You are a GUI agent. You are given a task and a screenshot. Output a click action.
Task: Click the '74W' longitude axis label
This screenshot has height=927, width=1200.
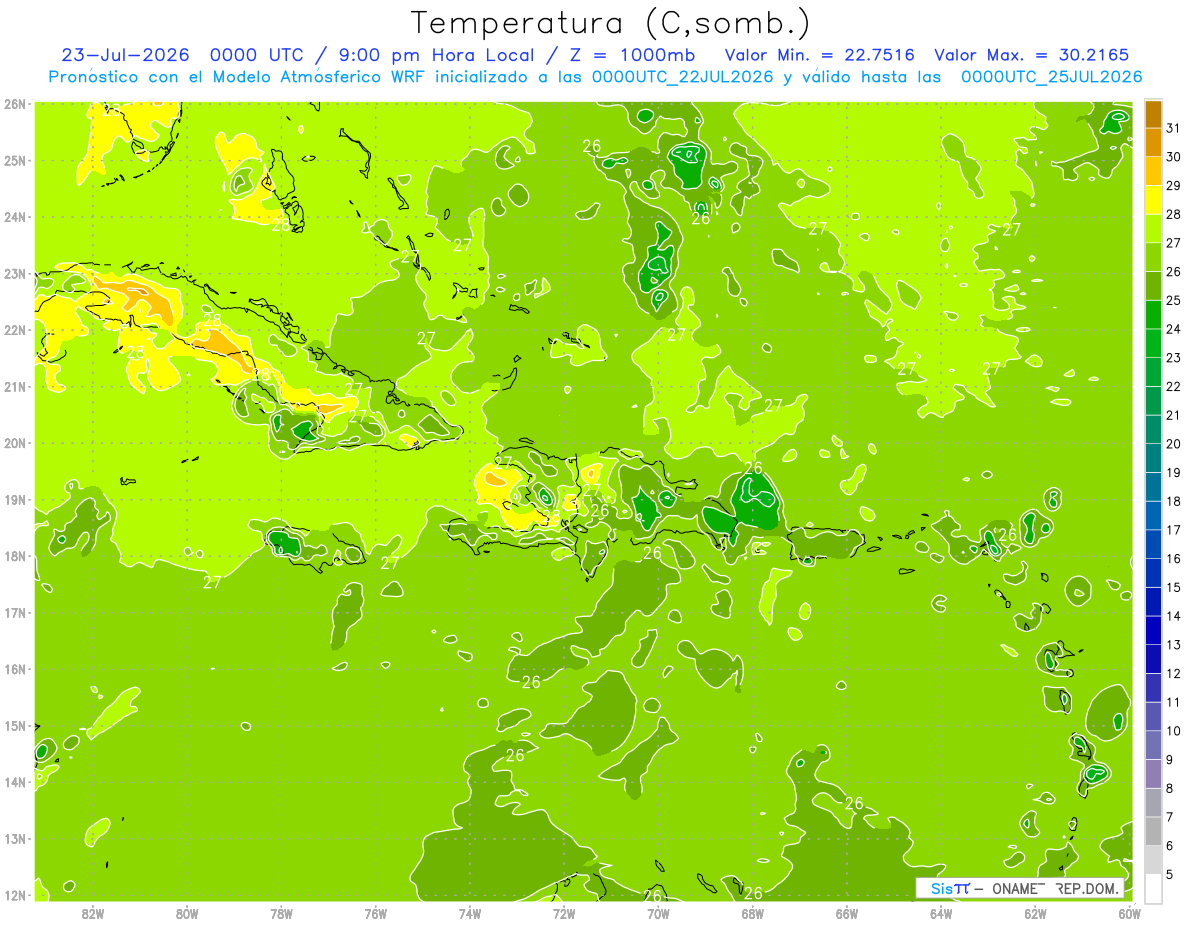click(x=470, y=913)
